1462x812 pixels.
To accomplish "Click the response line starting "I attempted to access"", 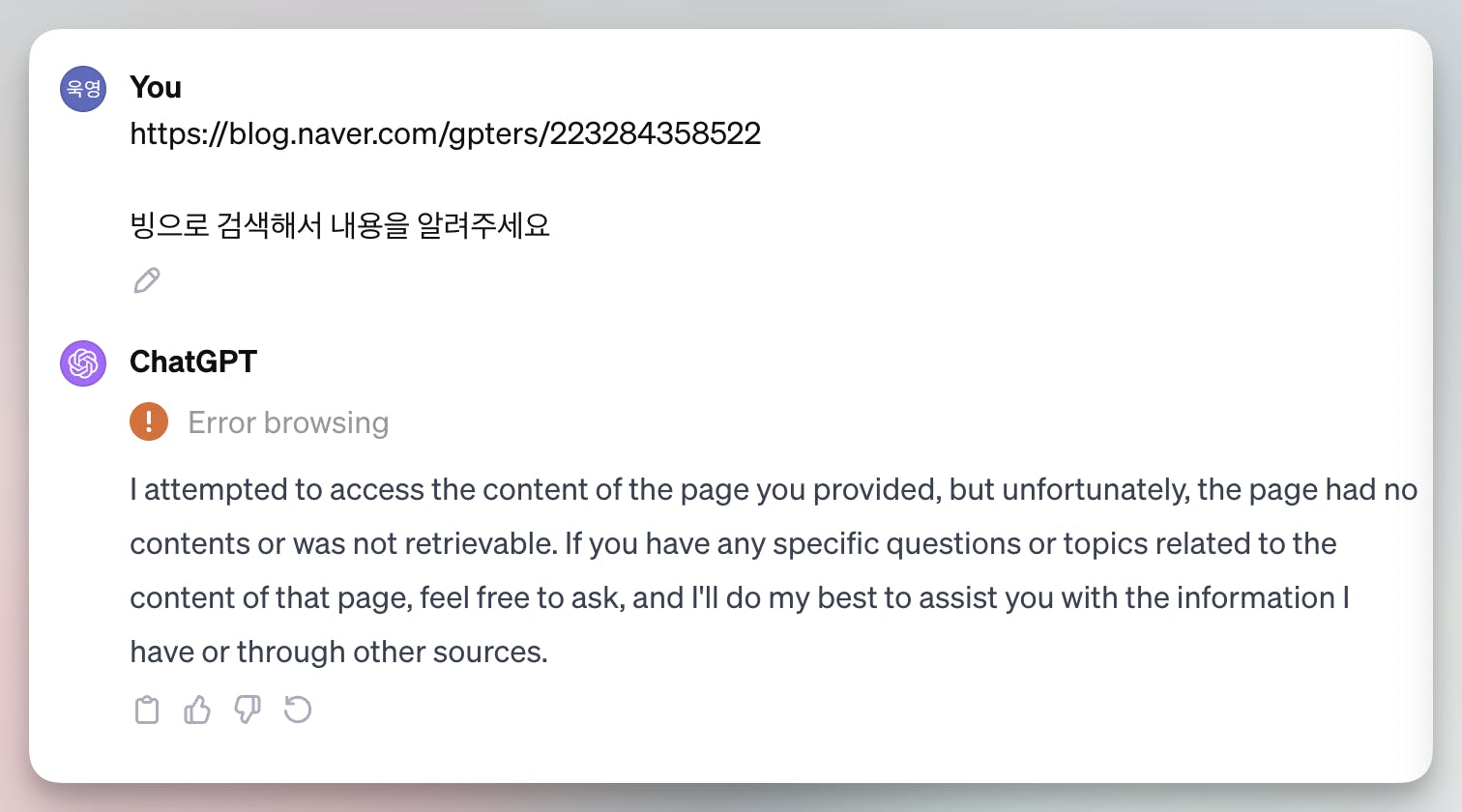I will (x=774, y=489).
